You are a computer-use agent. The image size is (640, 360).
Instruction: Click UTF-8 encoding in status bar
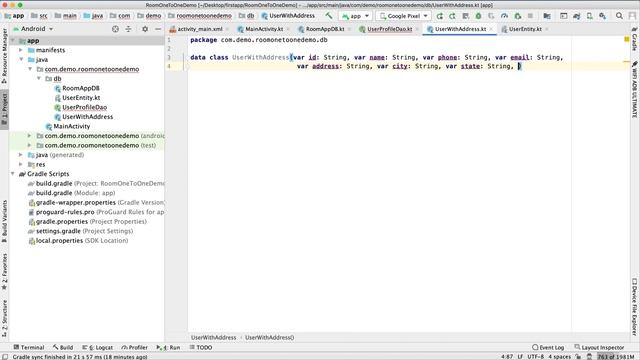(536, 357)
